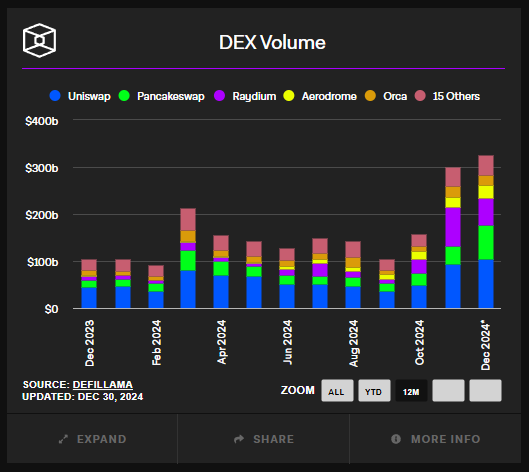The image size is (529, 472).
Task: Click the Jun 2024 axis label
Action: coord(287,342)
